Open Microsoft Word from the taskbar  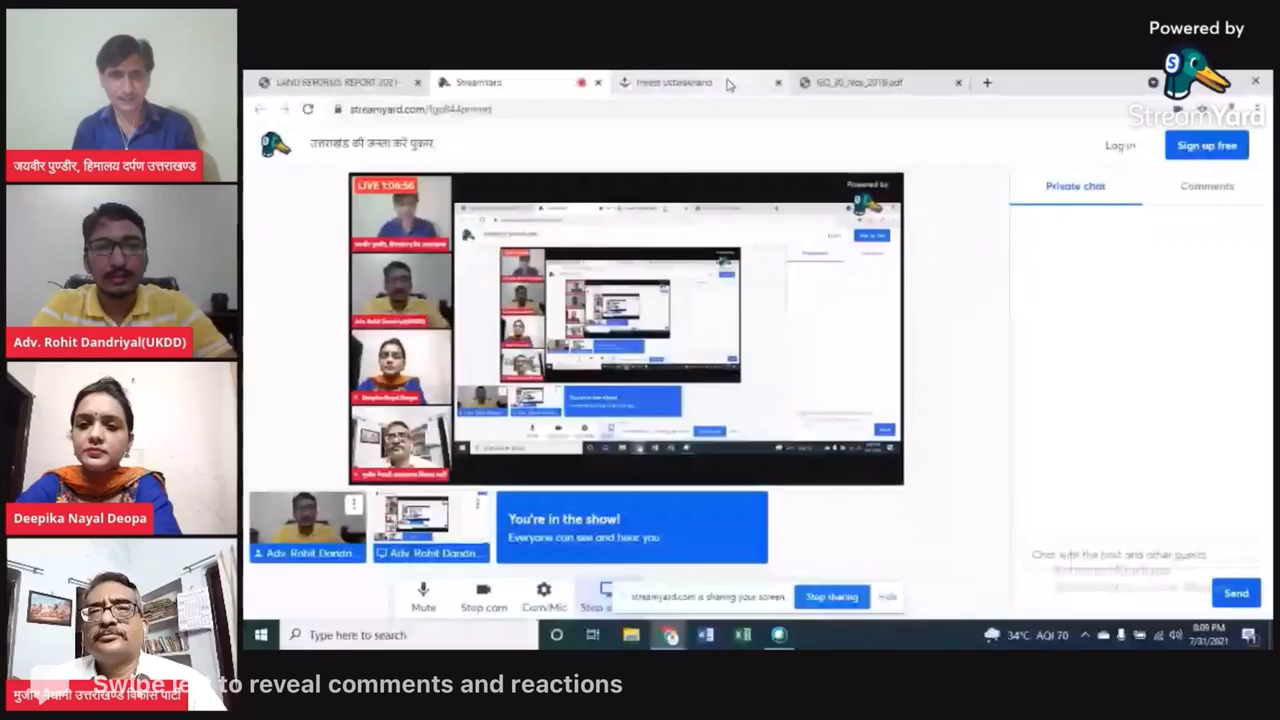tap(705, 635)
